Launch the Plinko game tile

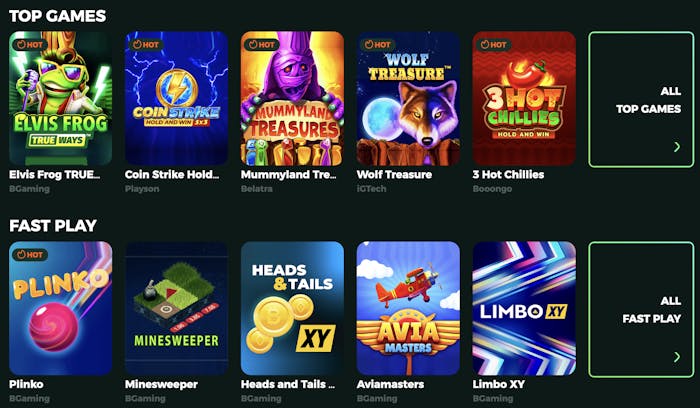pos(61,308)
